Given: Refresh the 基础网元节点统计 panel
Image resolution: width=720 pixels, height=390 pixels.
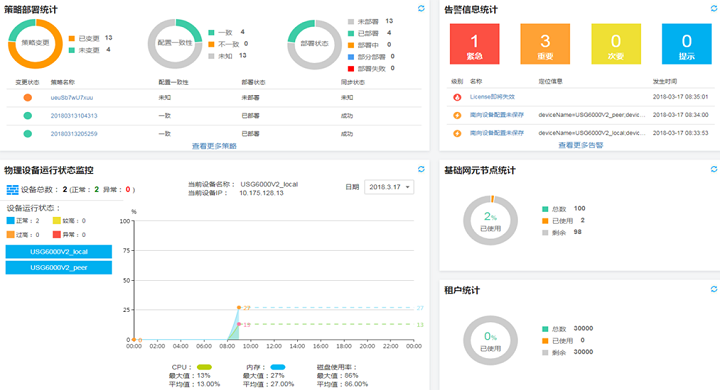Looking at the screenshot, I should click(714, 169).
